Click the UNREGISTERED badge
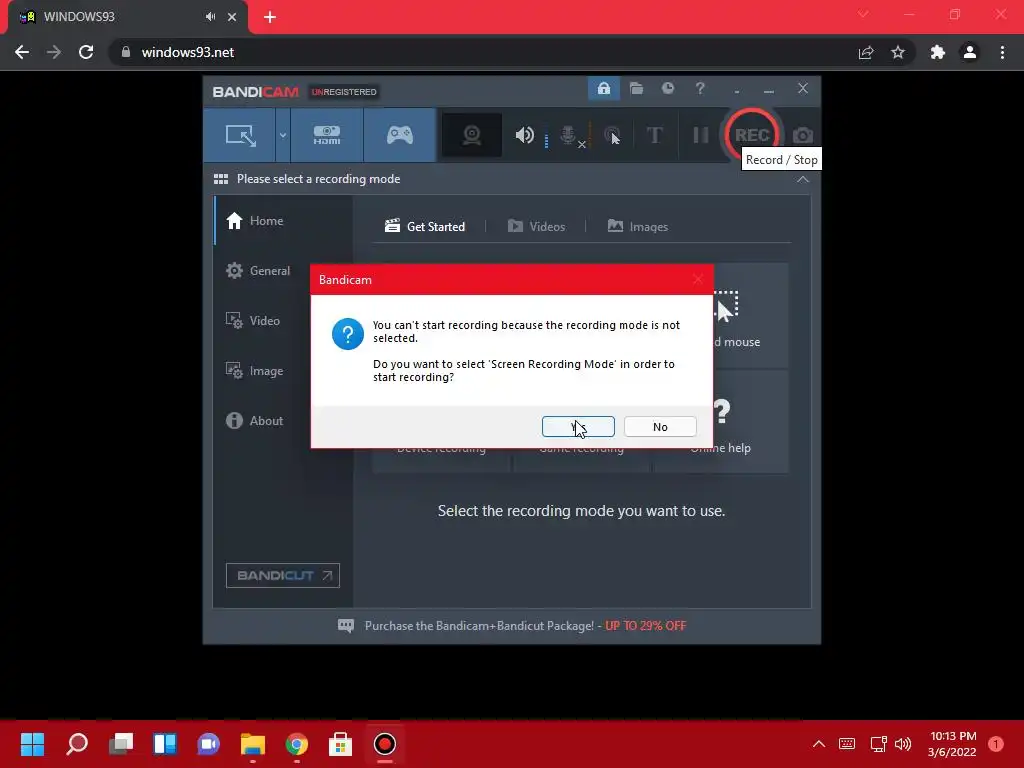Image resolution: width=1024 pixels, height=768 pixels. point(344,92)
